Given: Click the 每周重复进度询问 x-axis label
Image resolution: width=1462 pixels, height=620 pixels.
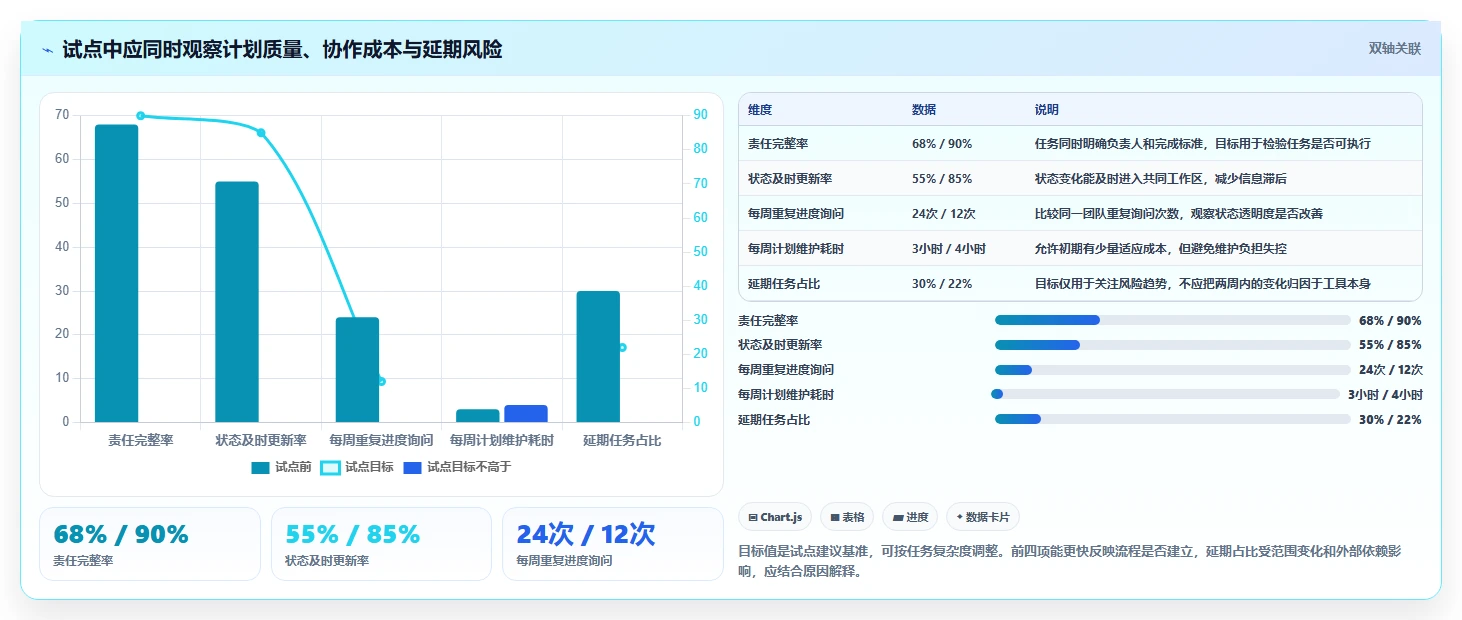Looking at the screenshot, I should pos(381,440).
